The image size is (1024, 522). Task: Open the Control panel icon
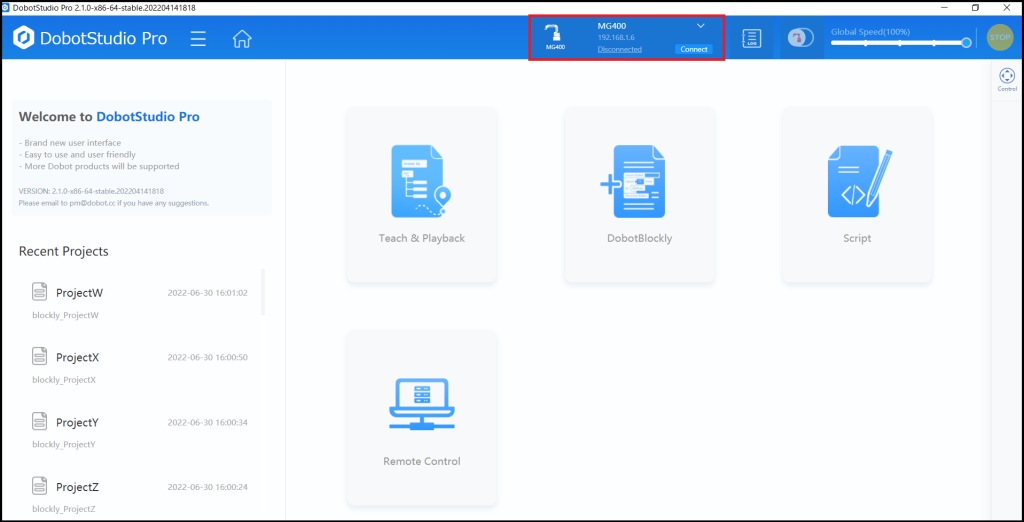(1007, 80)
